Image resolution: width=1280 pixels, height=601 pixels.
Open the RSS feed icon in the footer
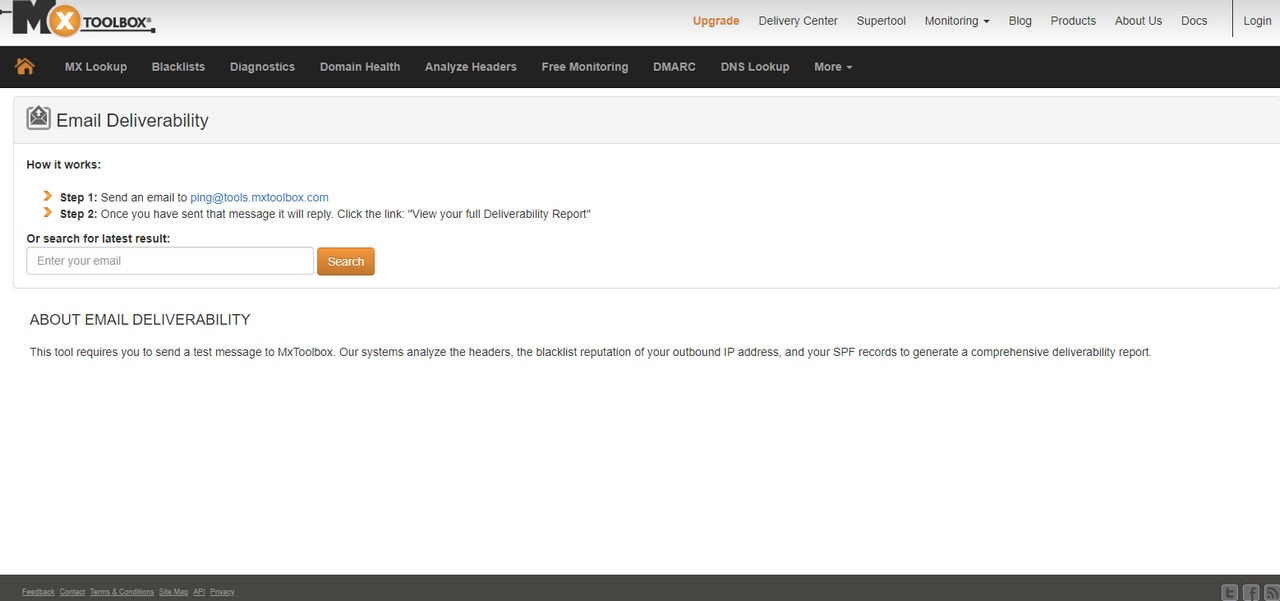[x=1271, y=593]
